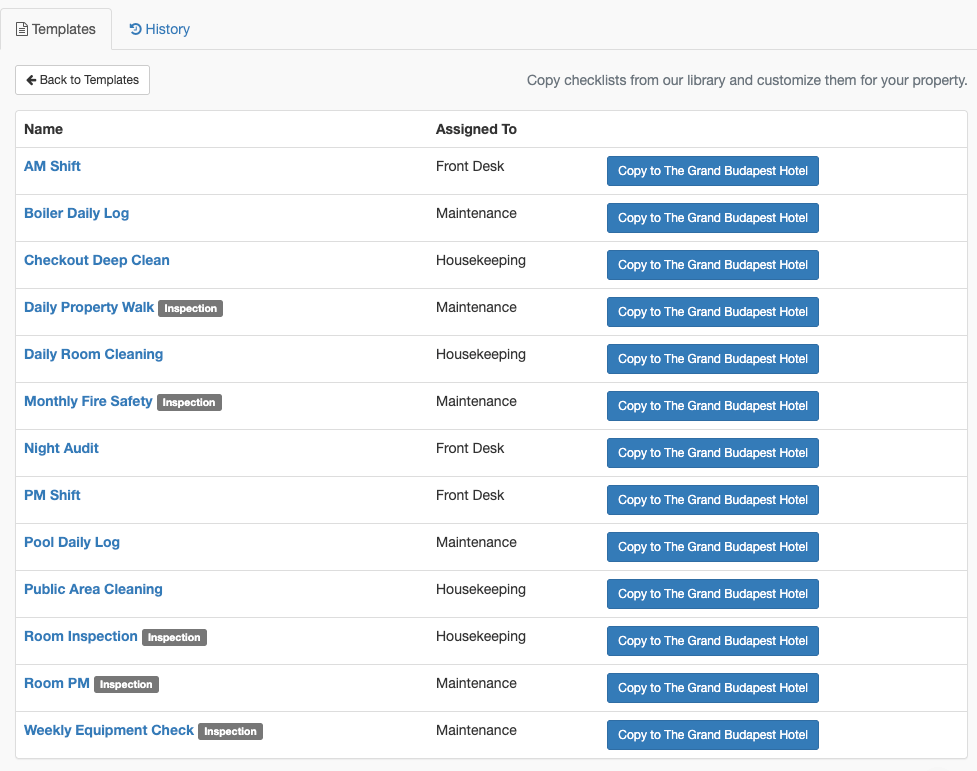The image size is (977, 771).
Task: Copy Weekly Equipment Check to the hotel
Action: 713,735
